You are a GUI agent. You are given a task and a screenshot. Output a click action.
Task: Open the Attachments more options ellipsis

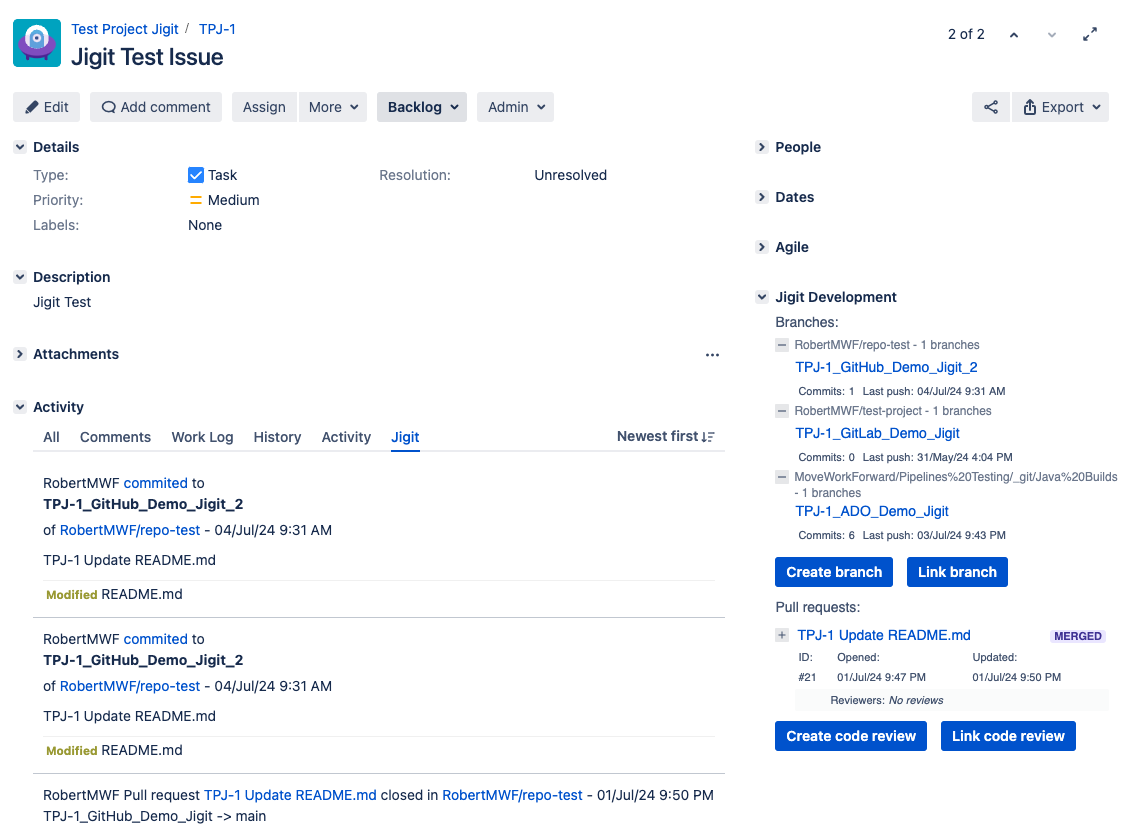(712, 355)
